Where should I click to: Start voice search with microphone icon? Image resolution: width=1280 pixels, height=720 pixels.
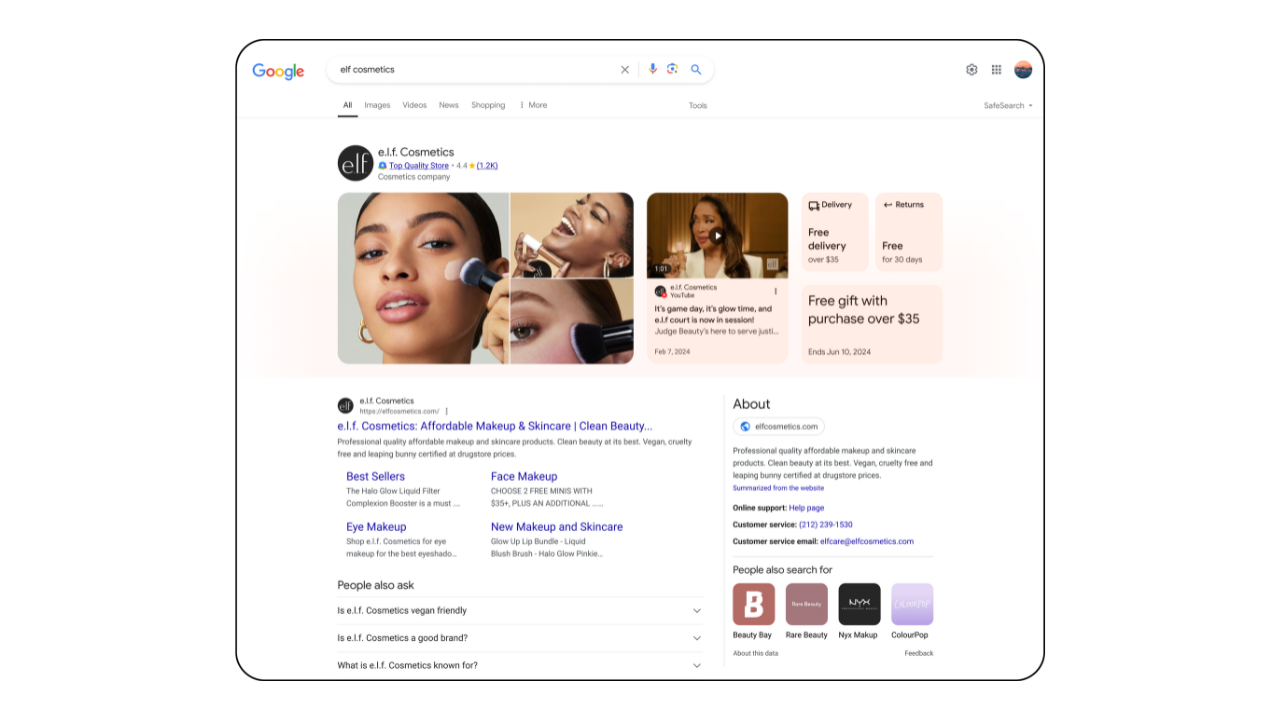point(653,69)
